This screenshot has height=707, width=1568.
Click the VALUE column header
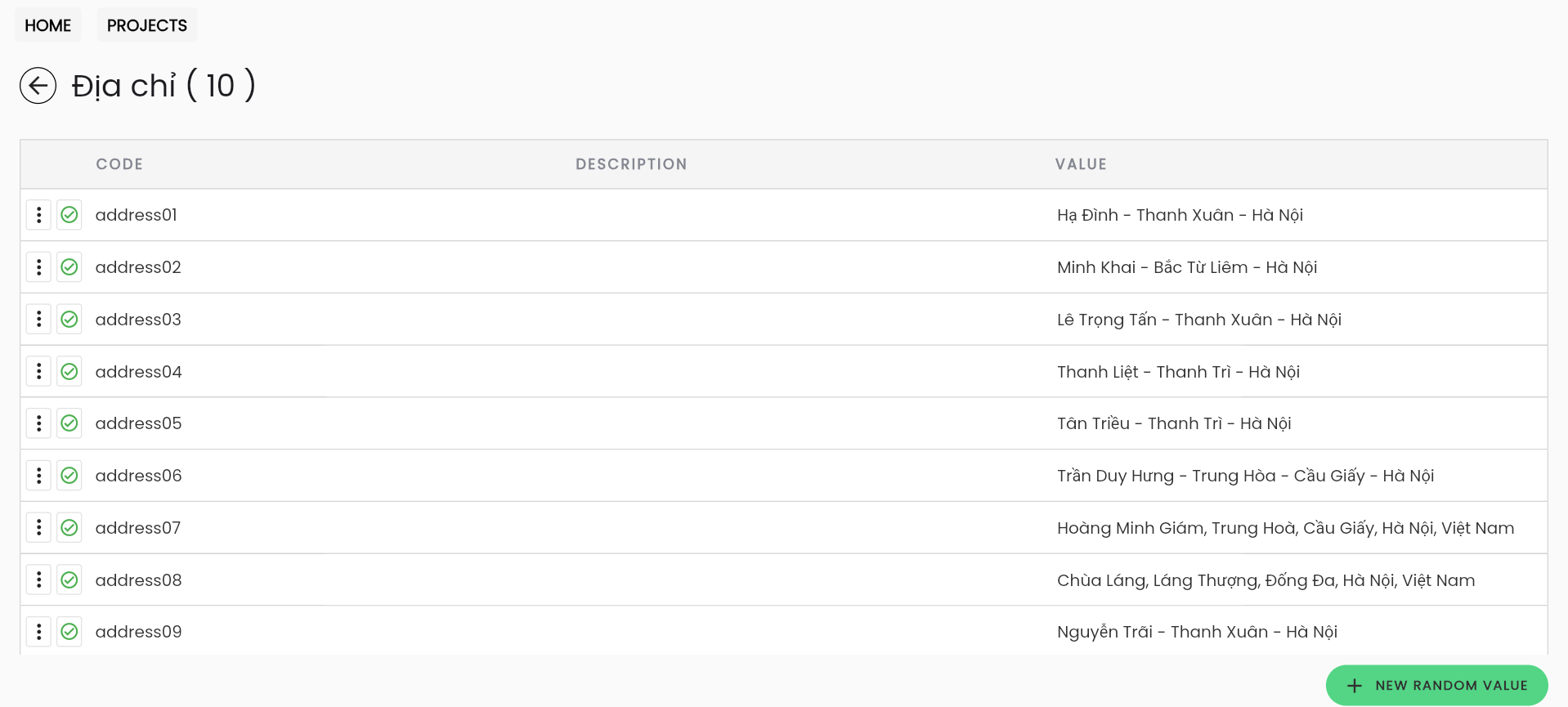pos(1081,164)
